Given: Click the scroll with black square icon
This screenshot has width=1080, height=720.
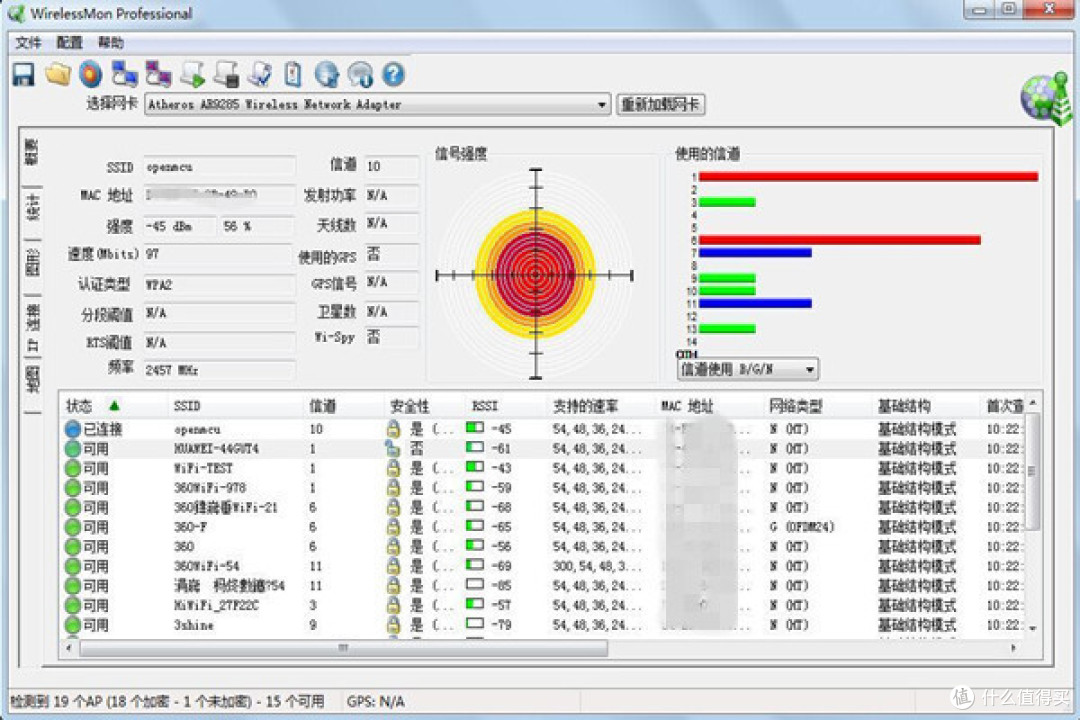Looking at the screenshot, I should [227, 74].
